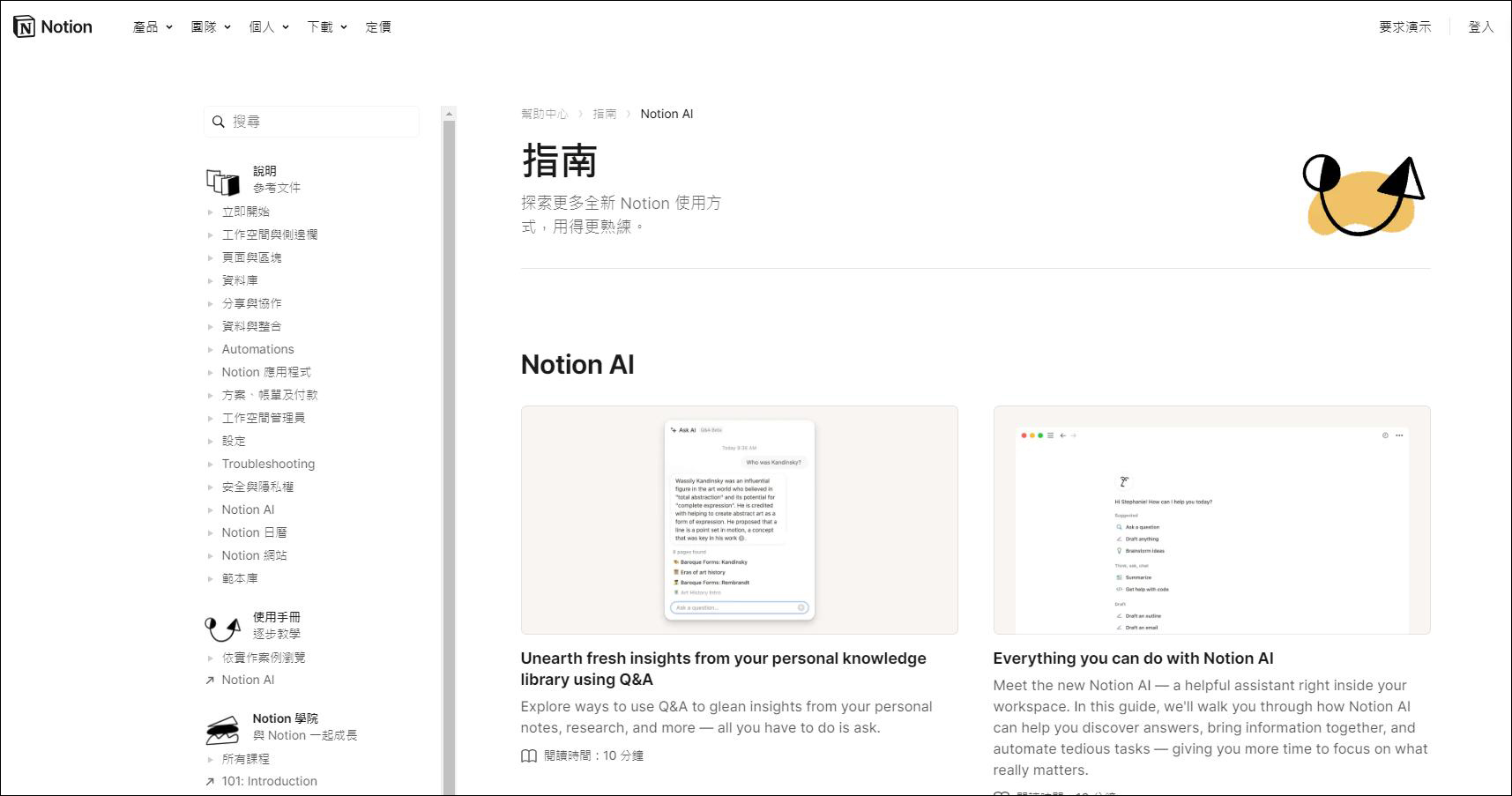
Task: Go to the 定價 page
Action: pos(378,27)
